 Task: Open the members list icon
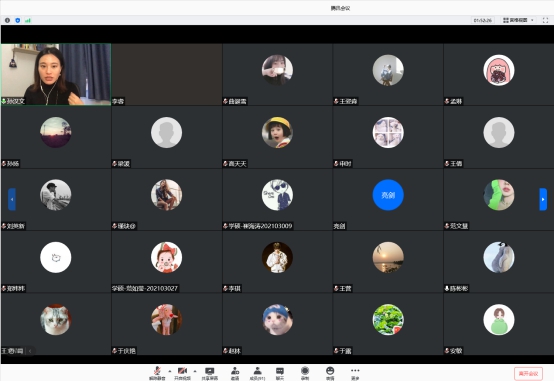258,373
